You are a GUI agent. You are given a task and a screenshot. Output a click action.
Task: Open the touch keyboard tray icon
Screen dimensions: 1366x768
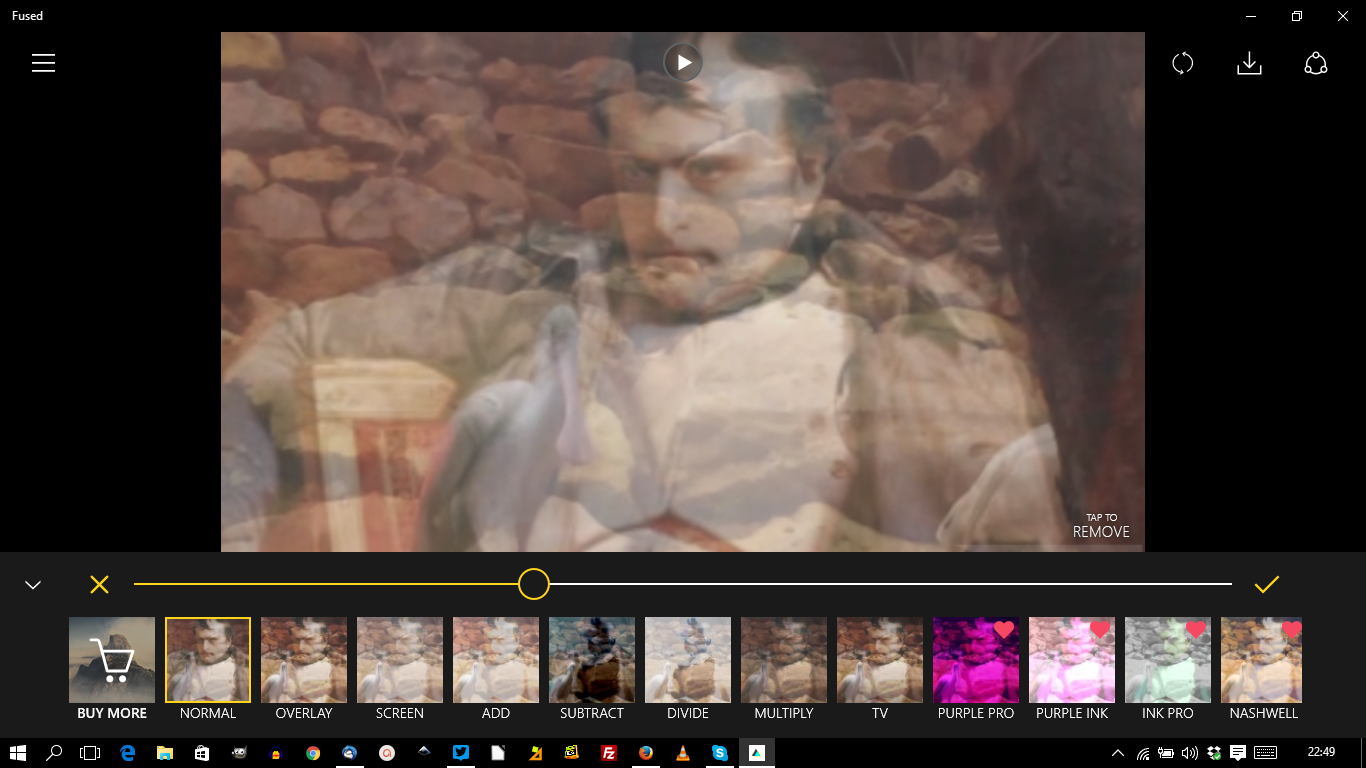point(1265,752)
